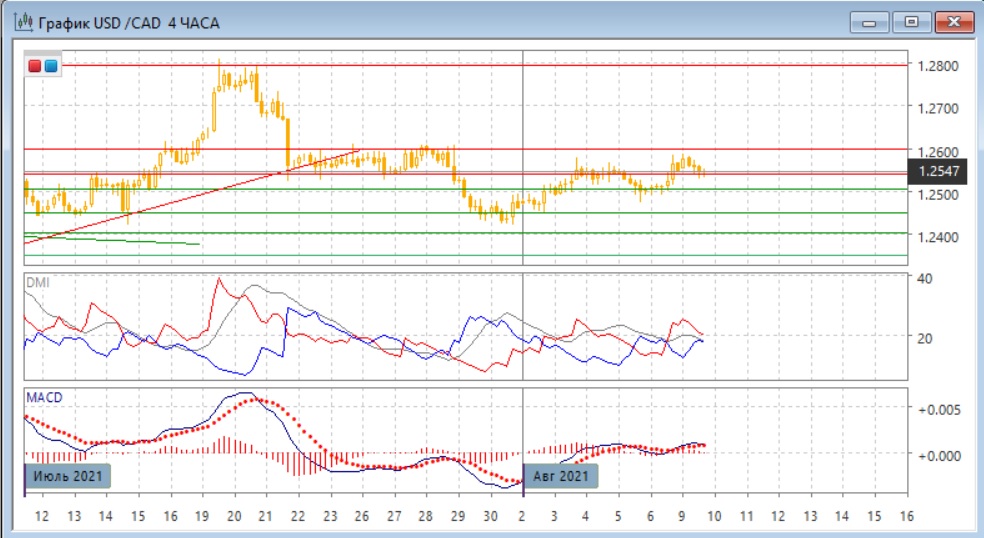
Task: Click the +0.005 MACD scale label
Action: pyautogui.click(x=938, y=409)
